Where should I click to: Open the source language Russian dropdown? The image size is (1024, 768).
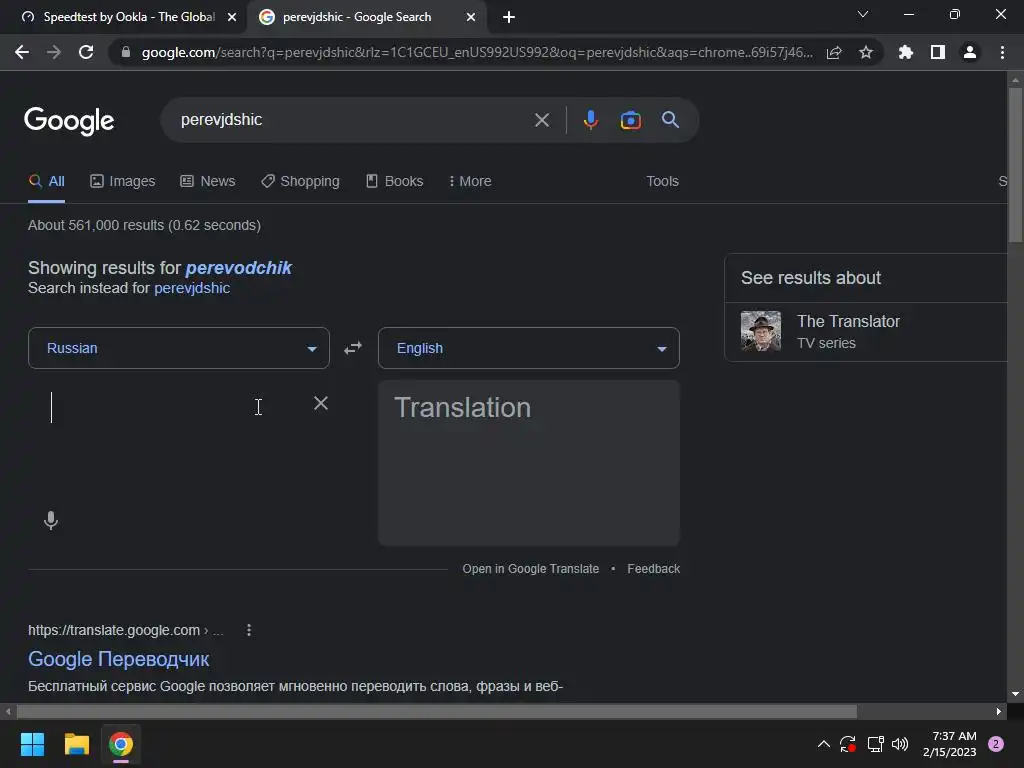click(179, 348)
